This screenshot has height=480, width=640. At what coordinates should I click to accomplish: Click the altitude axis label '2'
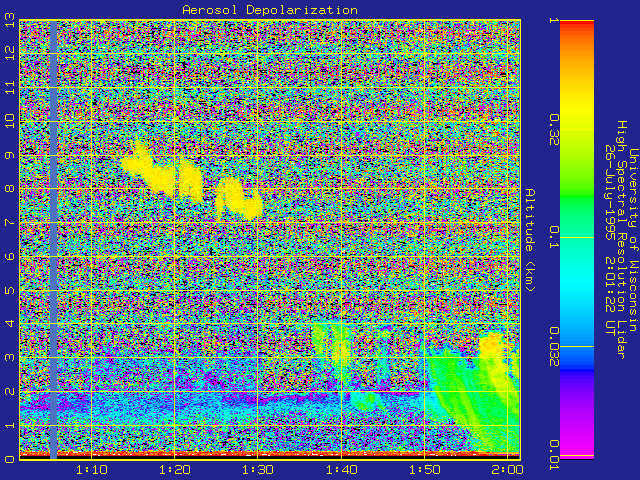[x=10, y=391]
